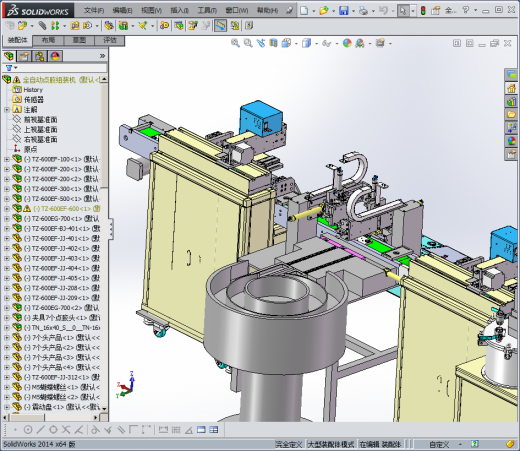Image resolution: width=520 pixels, height=451 pixels.
Task: Expand the TZ-600EF-100<1> tree node
Action: (x=6, y=159)
